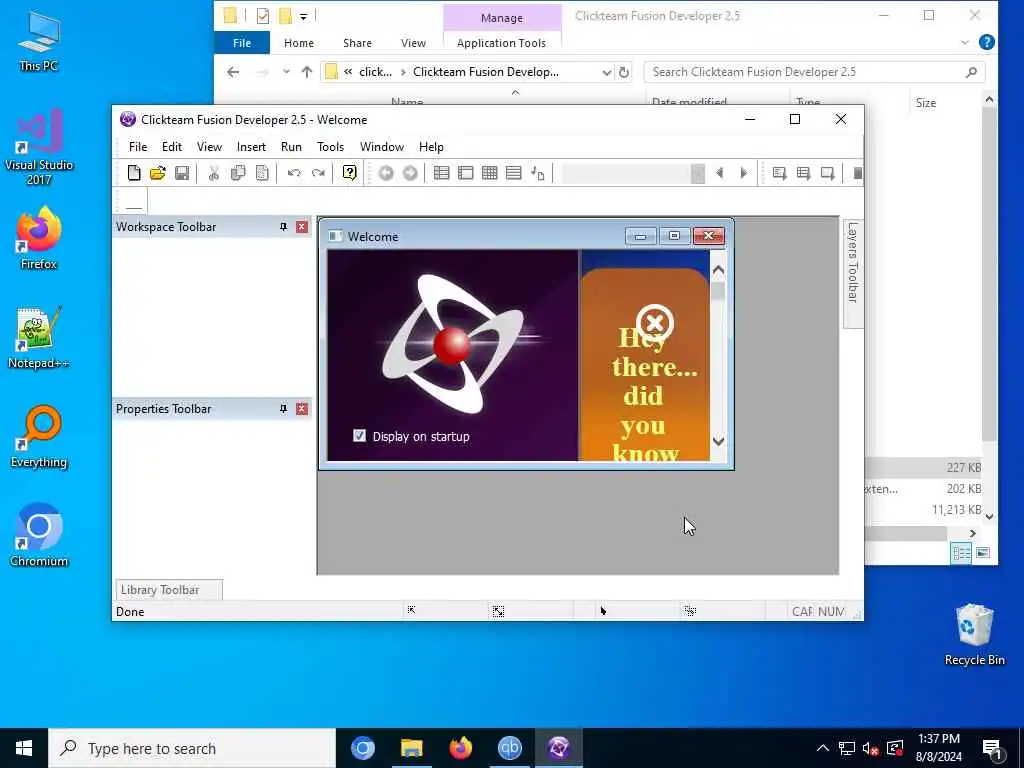
Task: Open the Event Editor grid icon
Action: 490,173
